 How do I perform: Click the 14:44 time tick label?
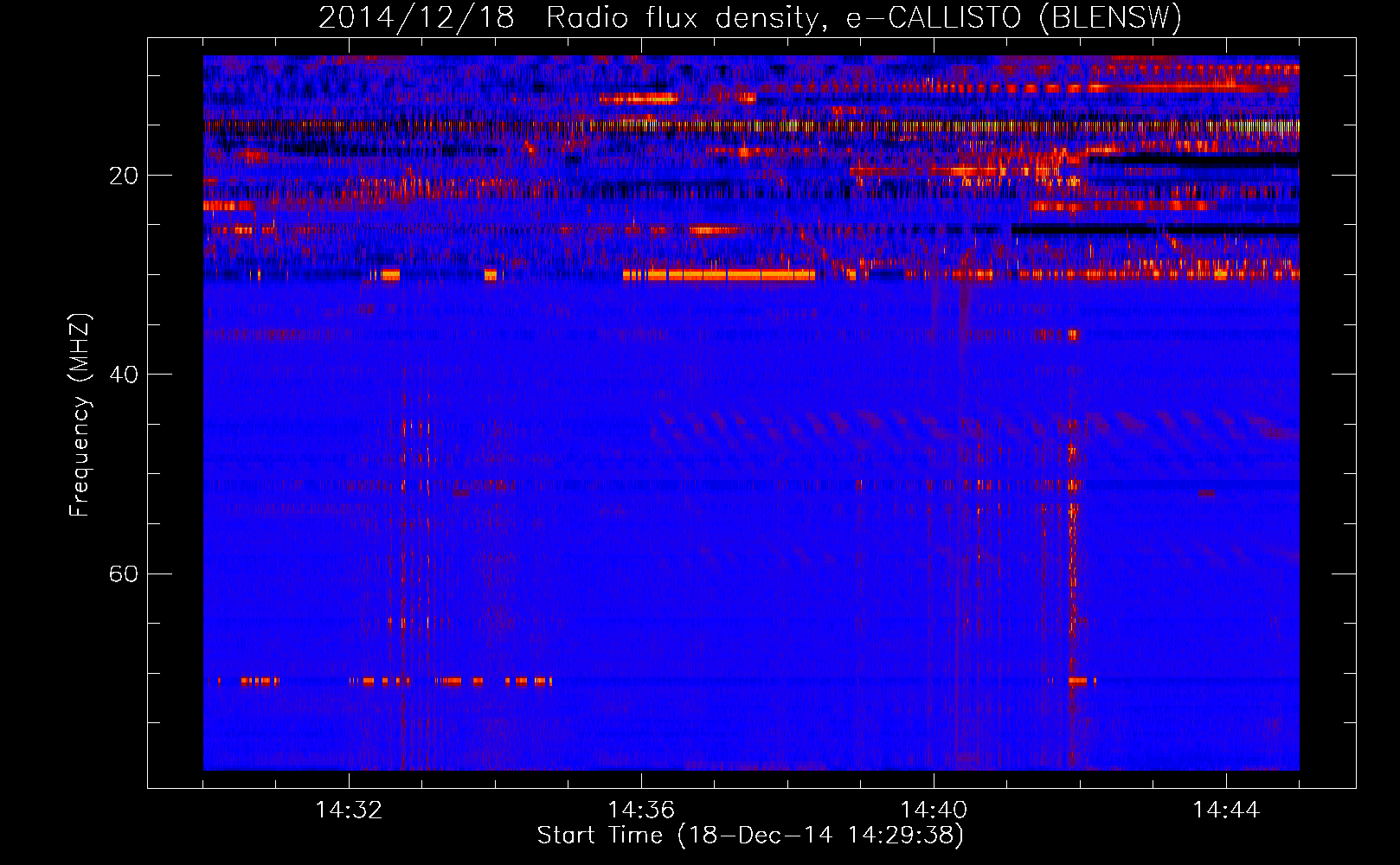[1226, 811]
